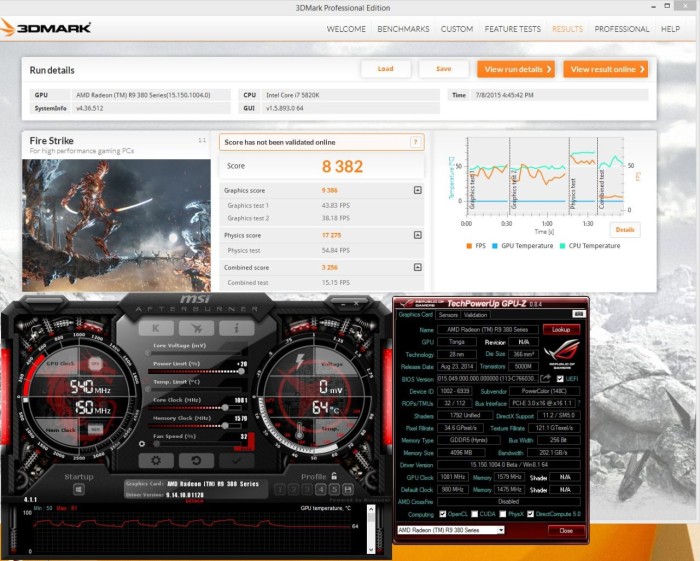Click the Afterburner airplane OC scanner icon

pos(196,328)
